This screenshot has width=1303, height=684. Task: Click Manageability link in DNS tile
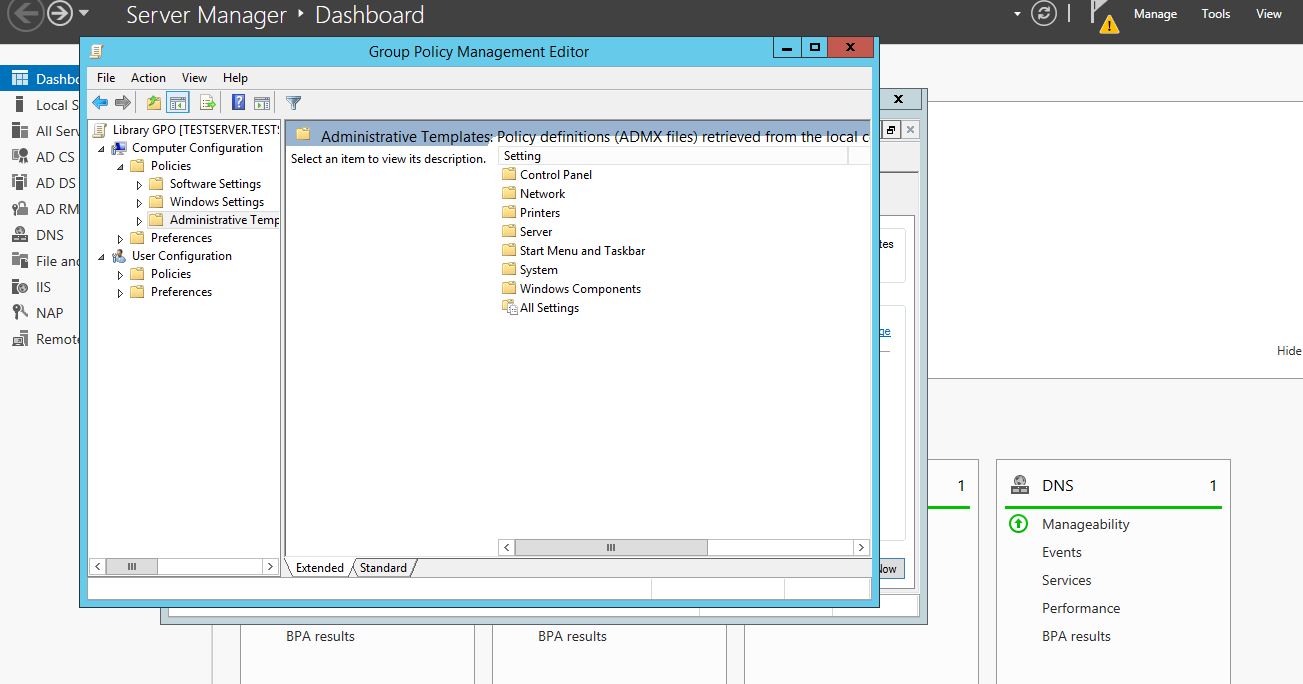(1085, 524)
